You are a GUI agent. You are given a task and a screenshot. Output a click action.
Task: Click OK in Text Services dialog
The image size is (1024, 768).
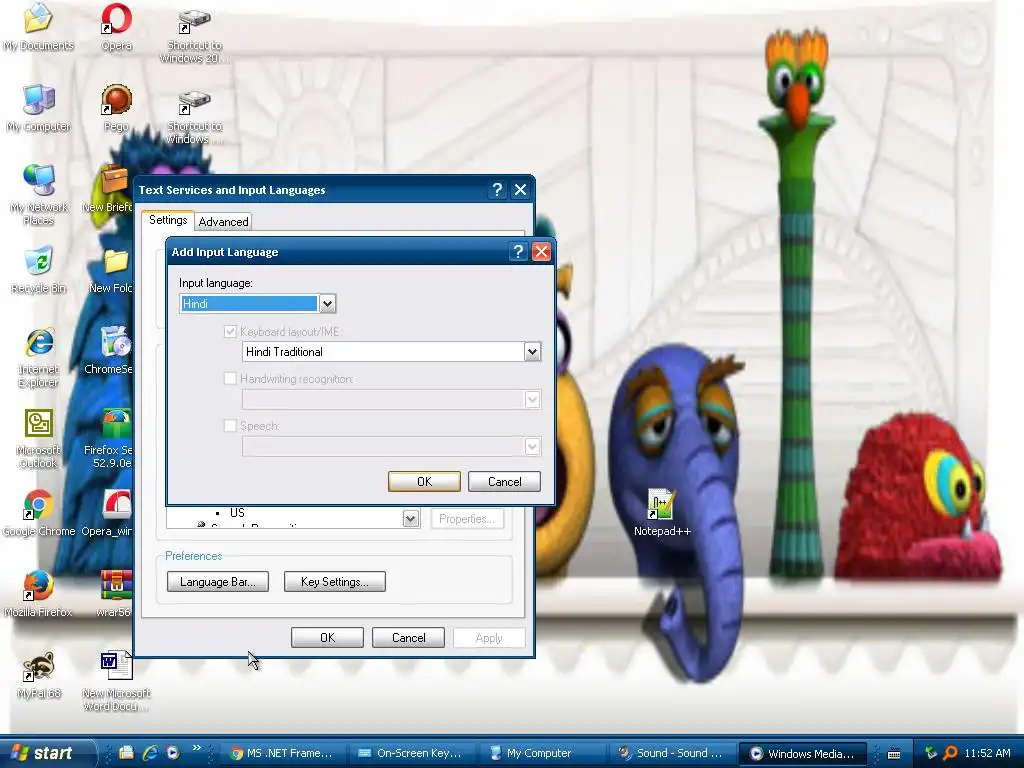tap(327, 637)
